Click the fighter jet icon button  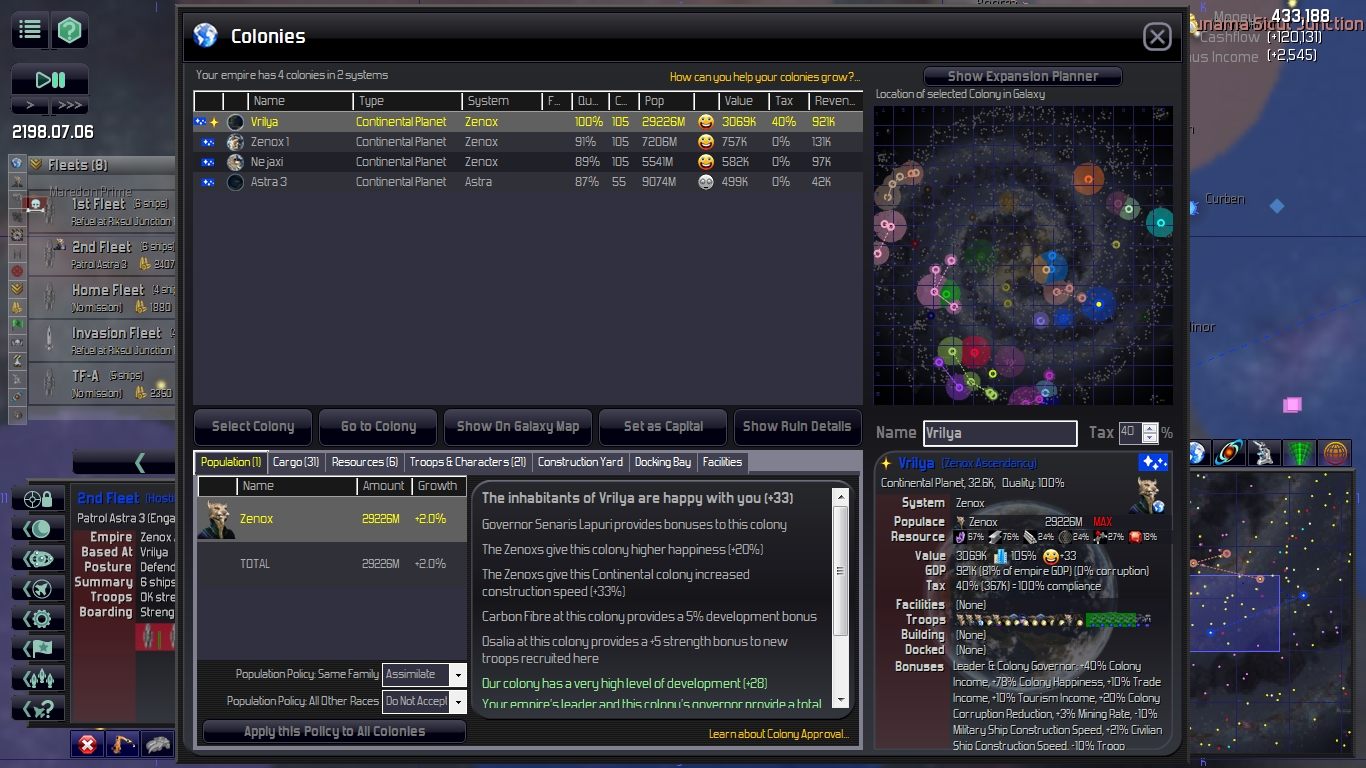point(38,589)
